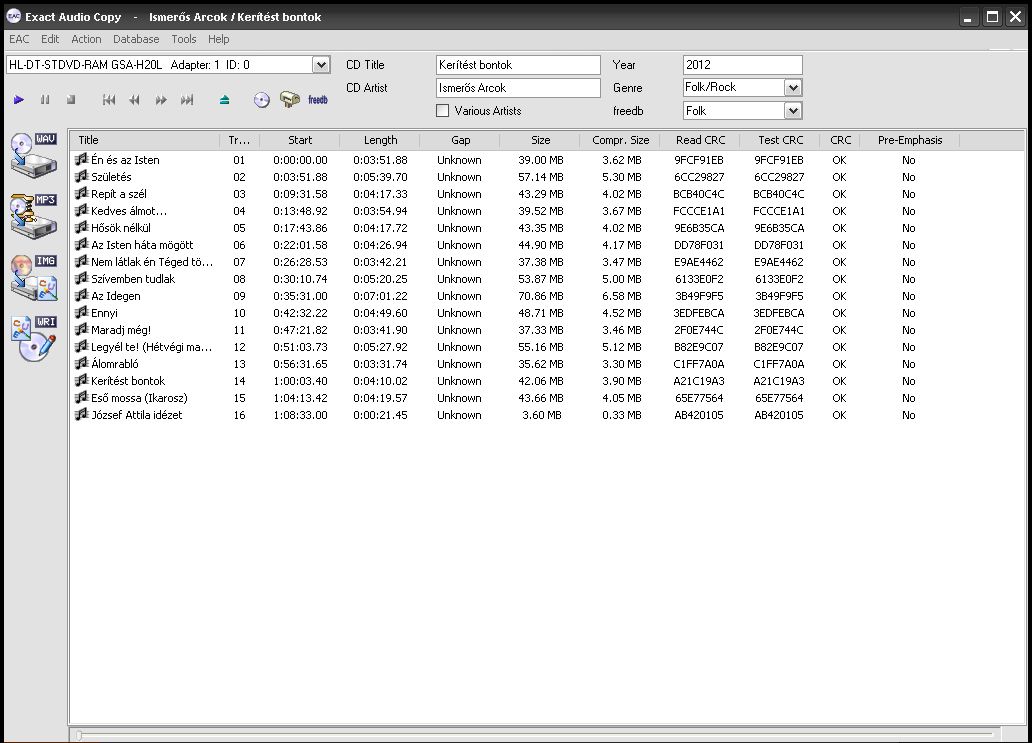Stop the CD playback
Image resolution: width=1032 pixels, height=743 pixels.
pyautogui.click(x=71, y=100)
